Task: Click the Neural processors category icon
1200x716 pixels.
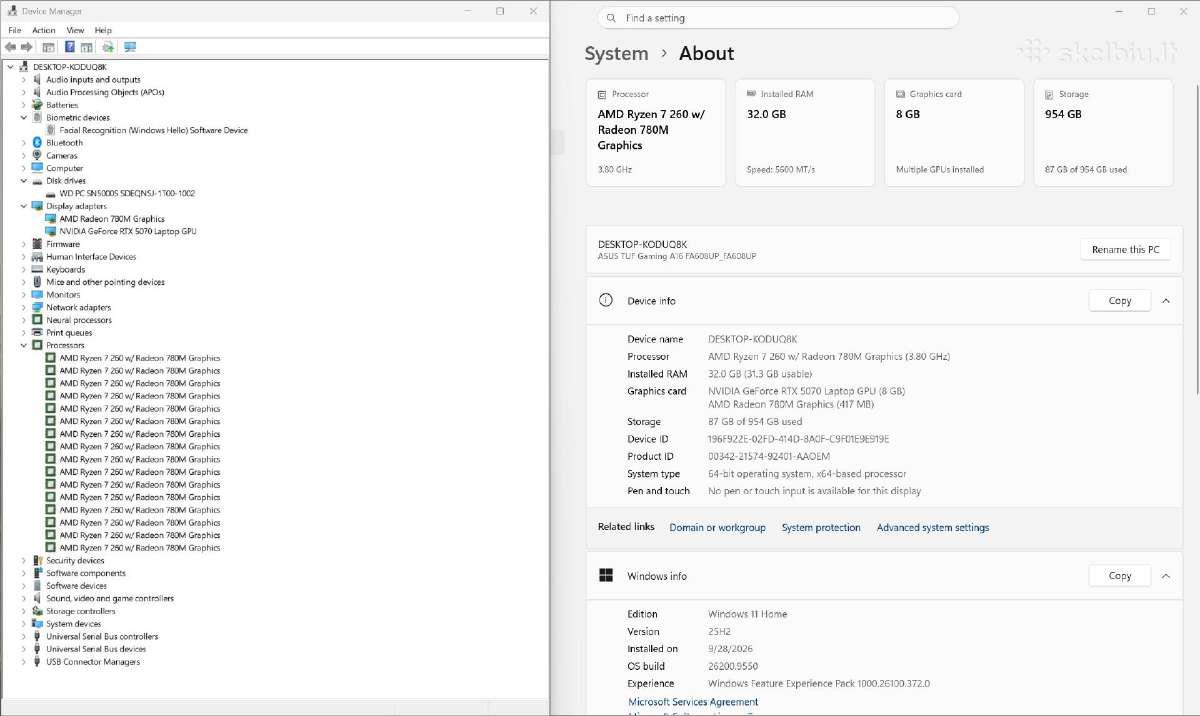Action: tap(37, 320)
